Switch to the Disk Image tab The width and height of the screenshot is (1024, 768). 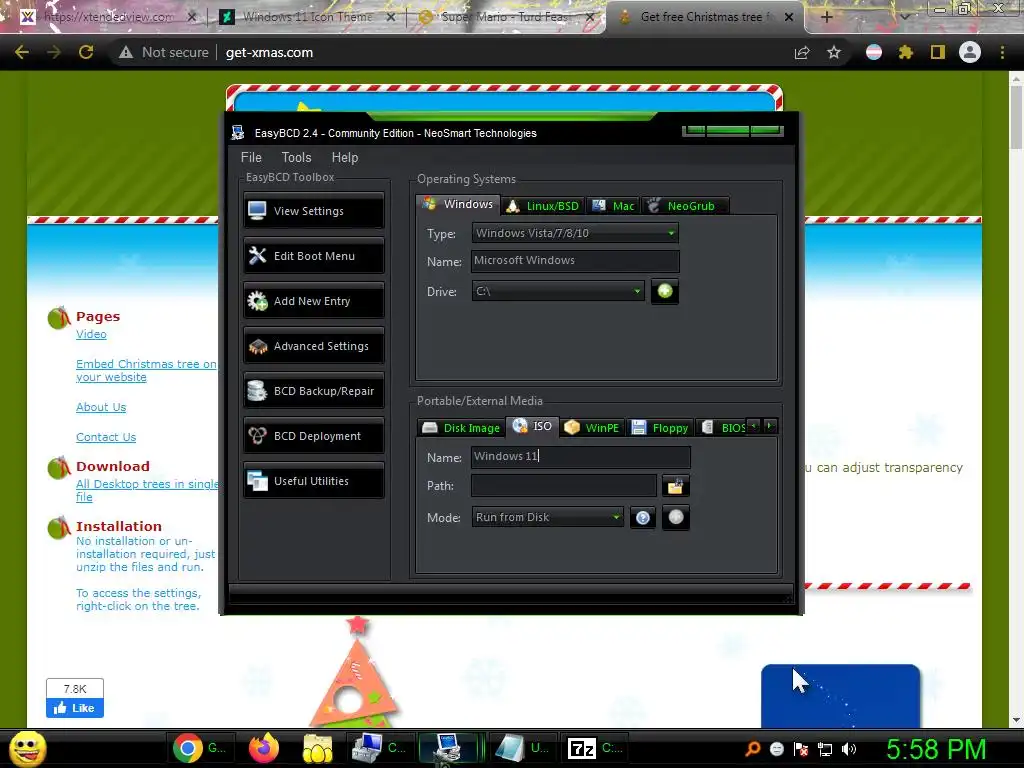pos(461,428)
